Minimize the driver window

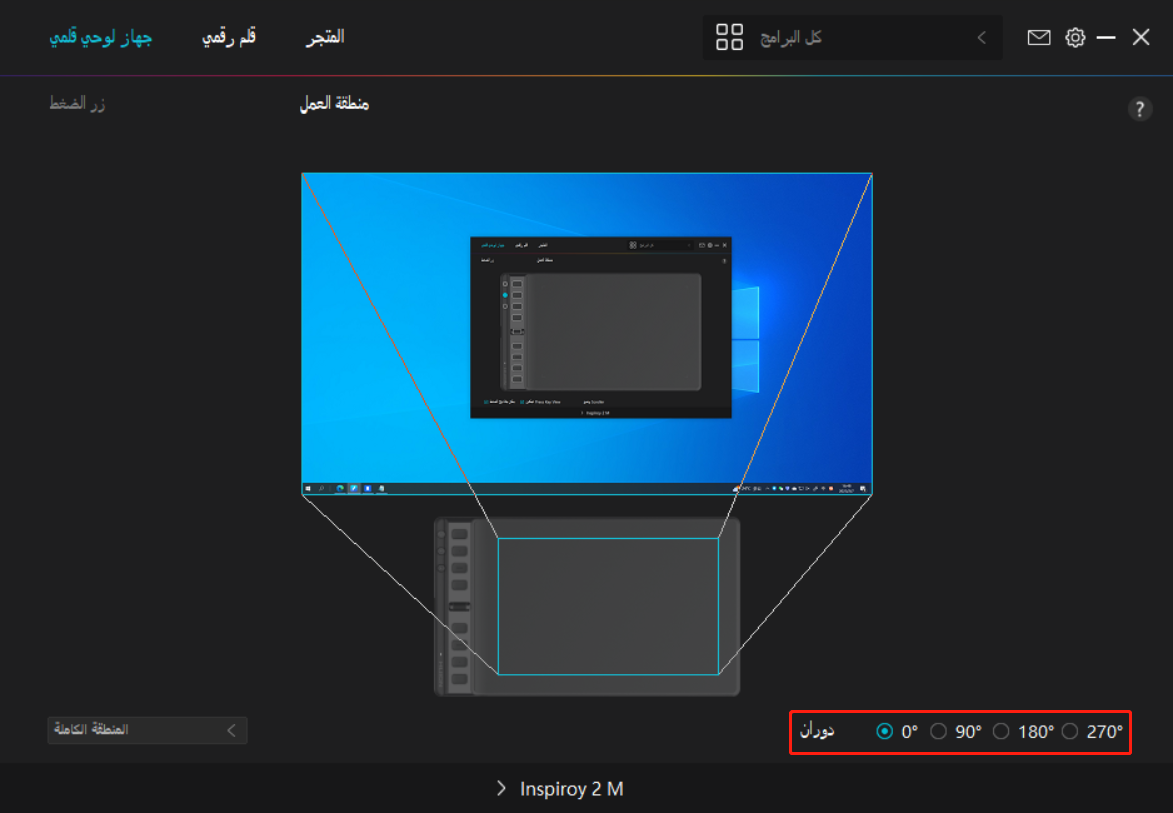(1106, 36)
